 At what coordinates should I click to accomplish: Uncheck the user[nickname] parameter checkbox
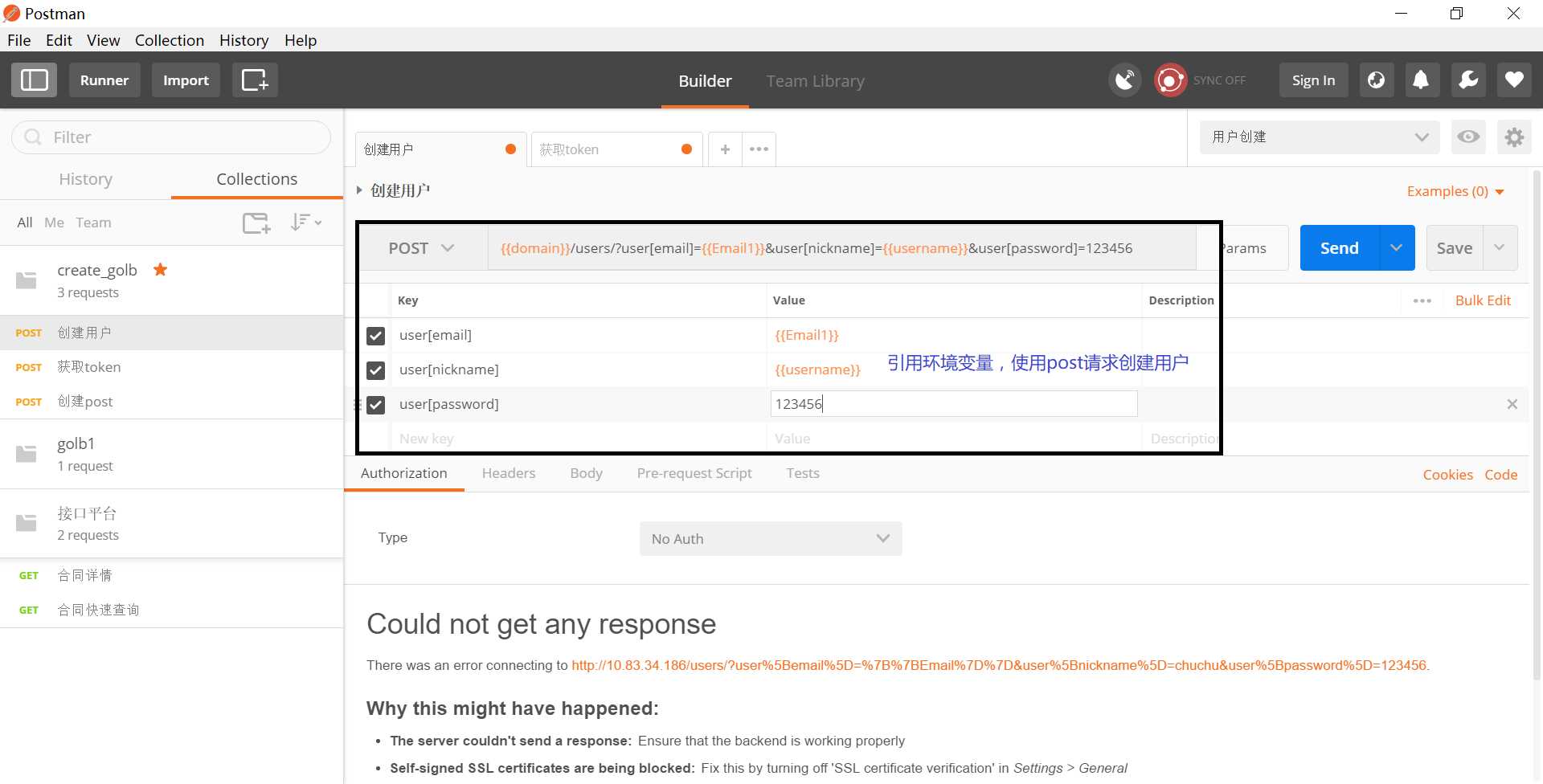375,370
